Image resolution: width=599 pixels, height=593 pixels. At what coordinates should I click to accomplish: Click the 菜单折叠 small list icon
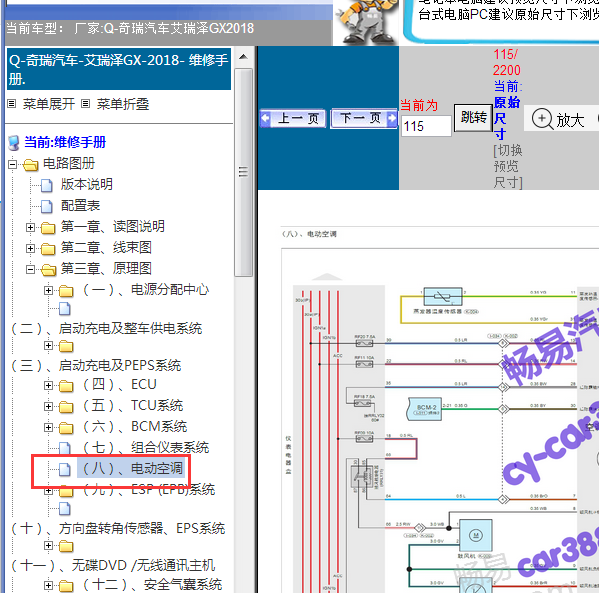86,104
